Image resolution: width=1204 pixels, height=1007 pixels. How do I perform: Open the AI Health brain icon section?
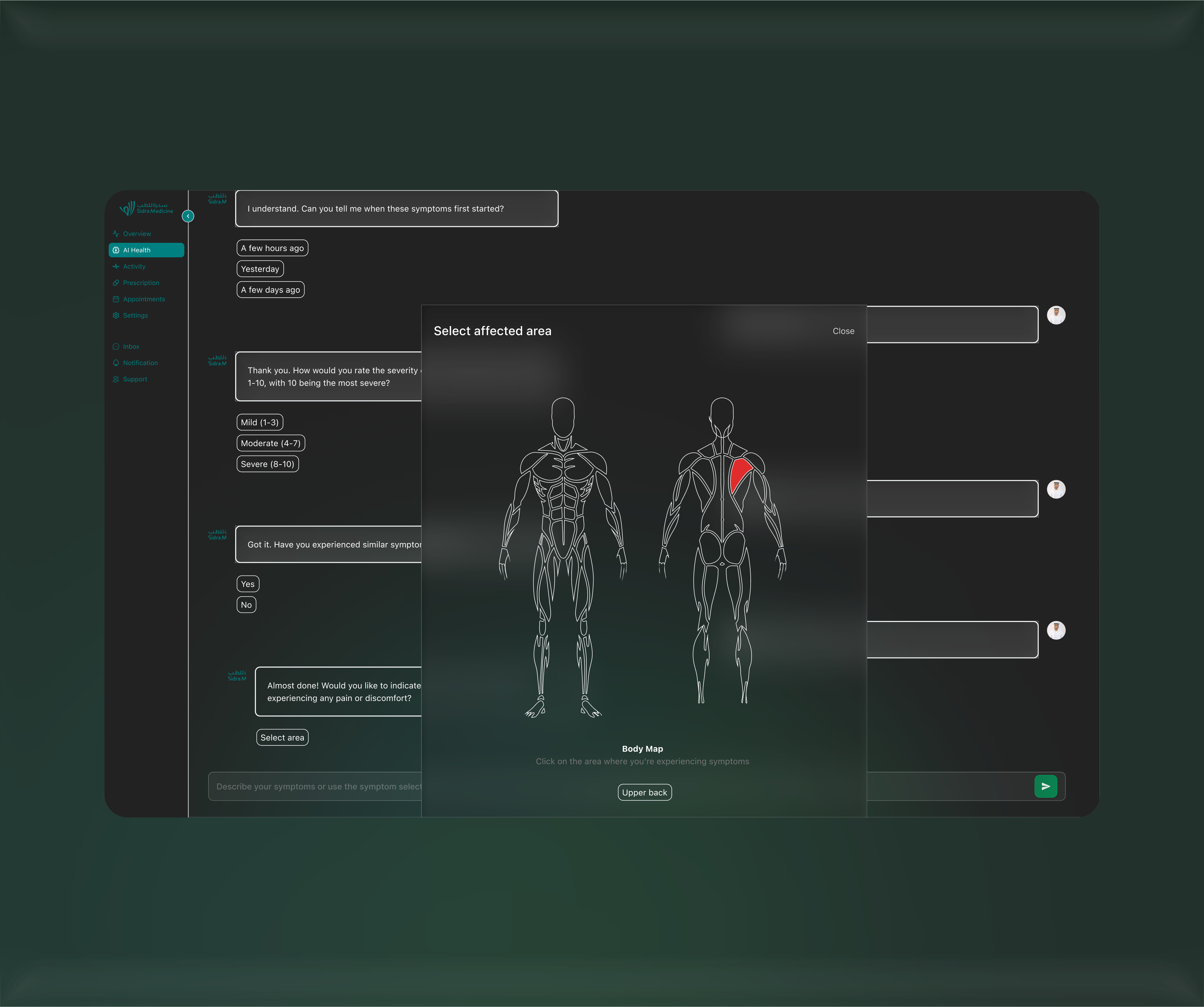[116, 250]
